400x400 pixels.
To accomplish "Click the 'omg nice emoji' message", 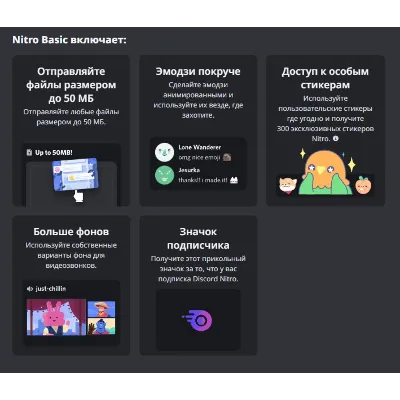I will pos(199,157).
